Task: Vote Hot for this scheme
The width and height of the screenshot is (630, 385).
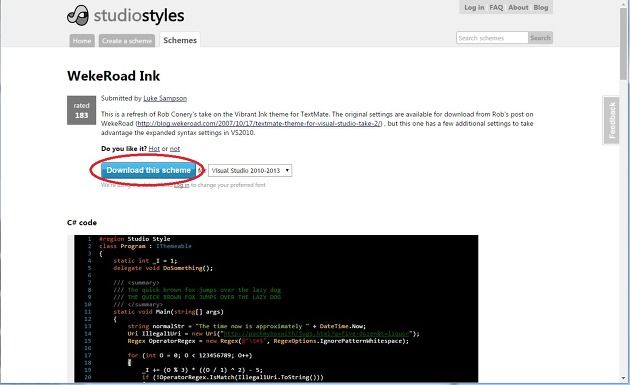Action: [x=154, y=149]
